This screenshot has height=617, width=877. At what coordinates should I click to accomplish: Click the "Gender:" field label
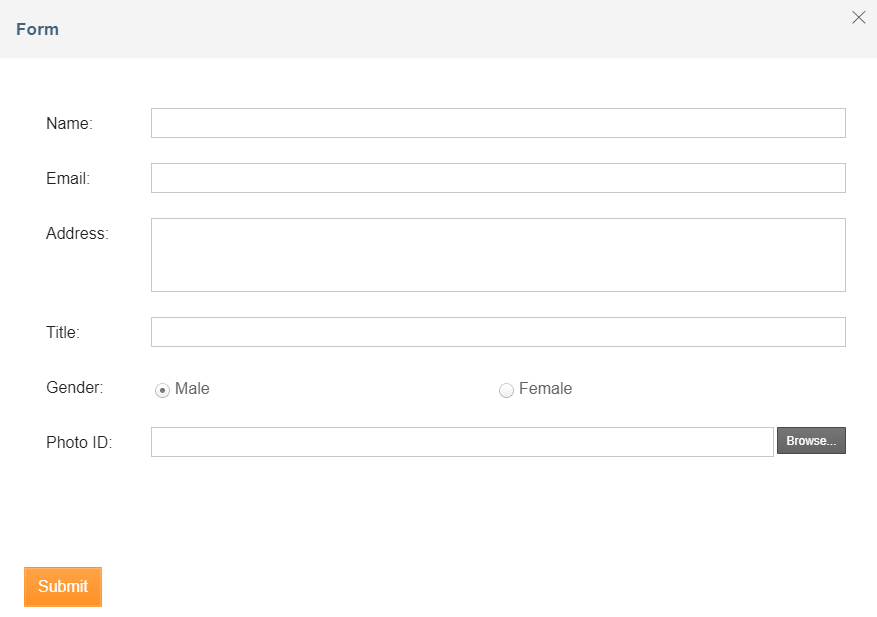[x=74, y=388]
